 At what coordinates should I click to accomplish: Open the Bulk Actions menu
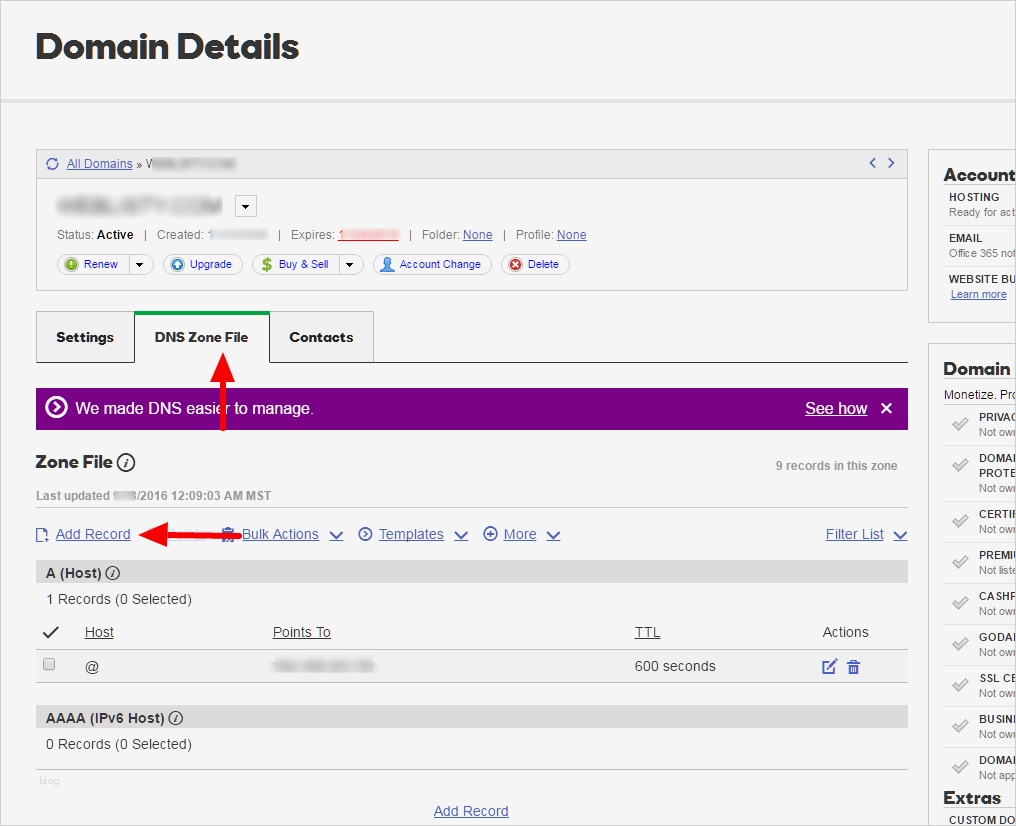(281, 534)
